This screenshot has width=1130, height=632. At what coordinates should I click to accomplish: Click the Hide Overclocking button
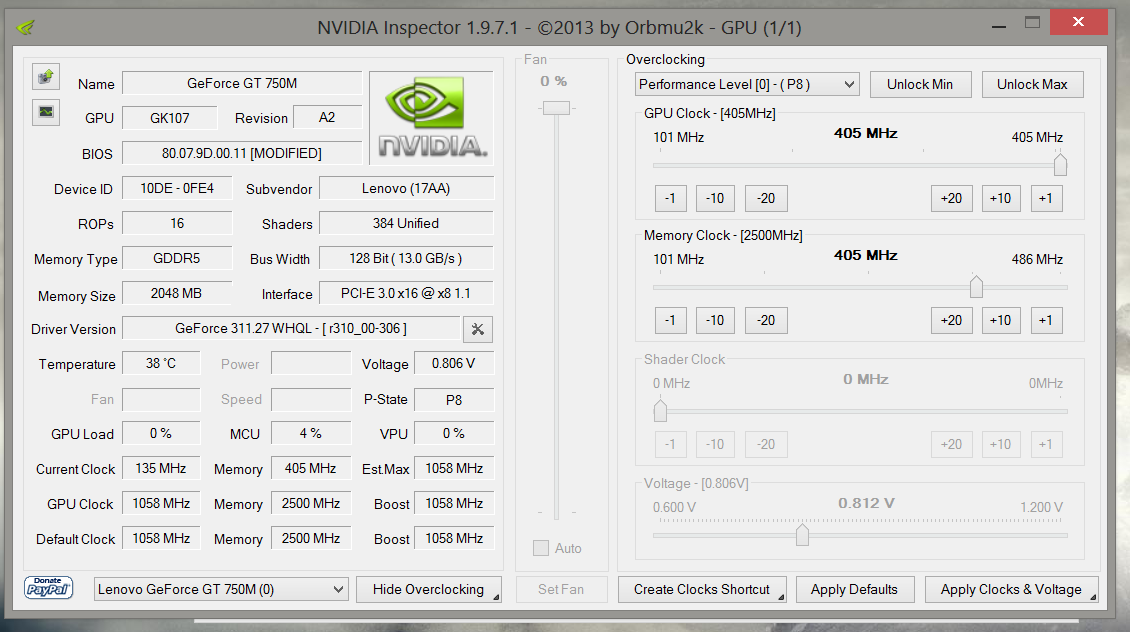tap(429, 589)
